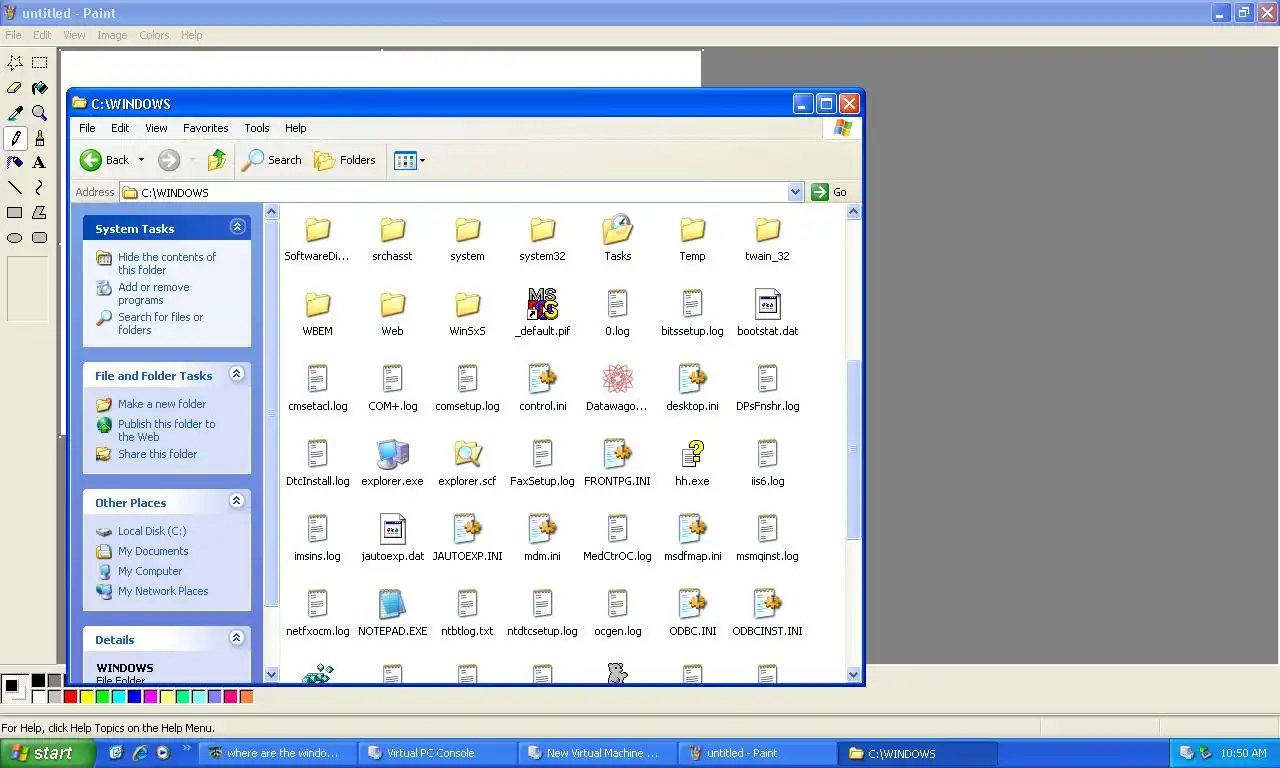Select the Free-Form Select tool in Paint

pyautogui.click(x=15, y=63)
